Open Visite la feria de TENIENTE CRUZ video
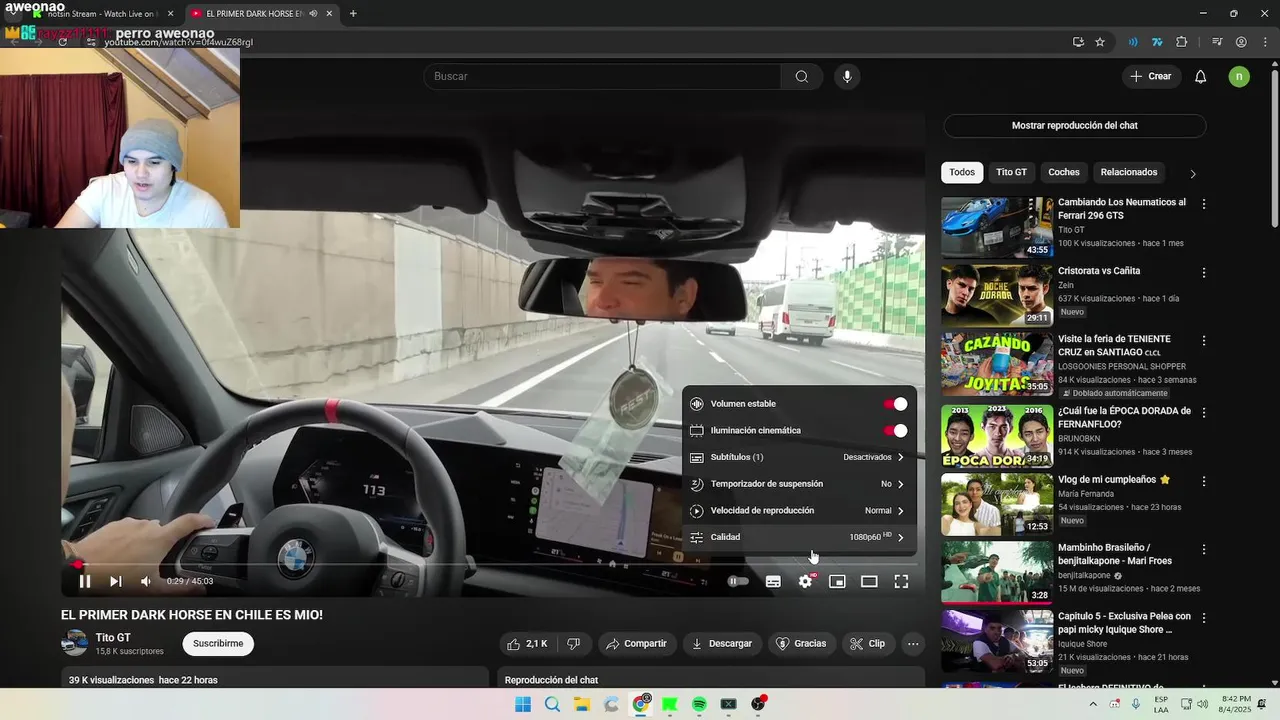 tap(997, 365)
